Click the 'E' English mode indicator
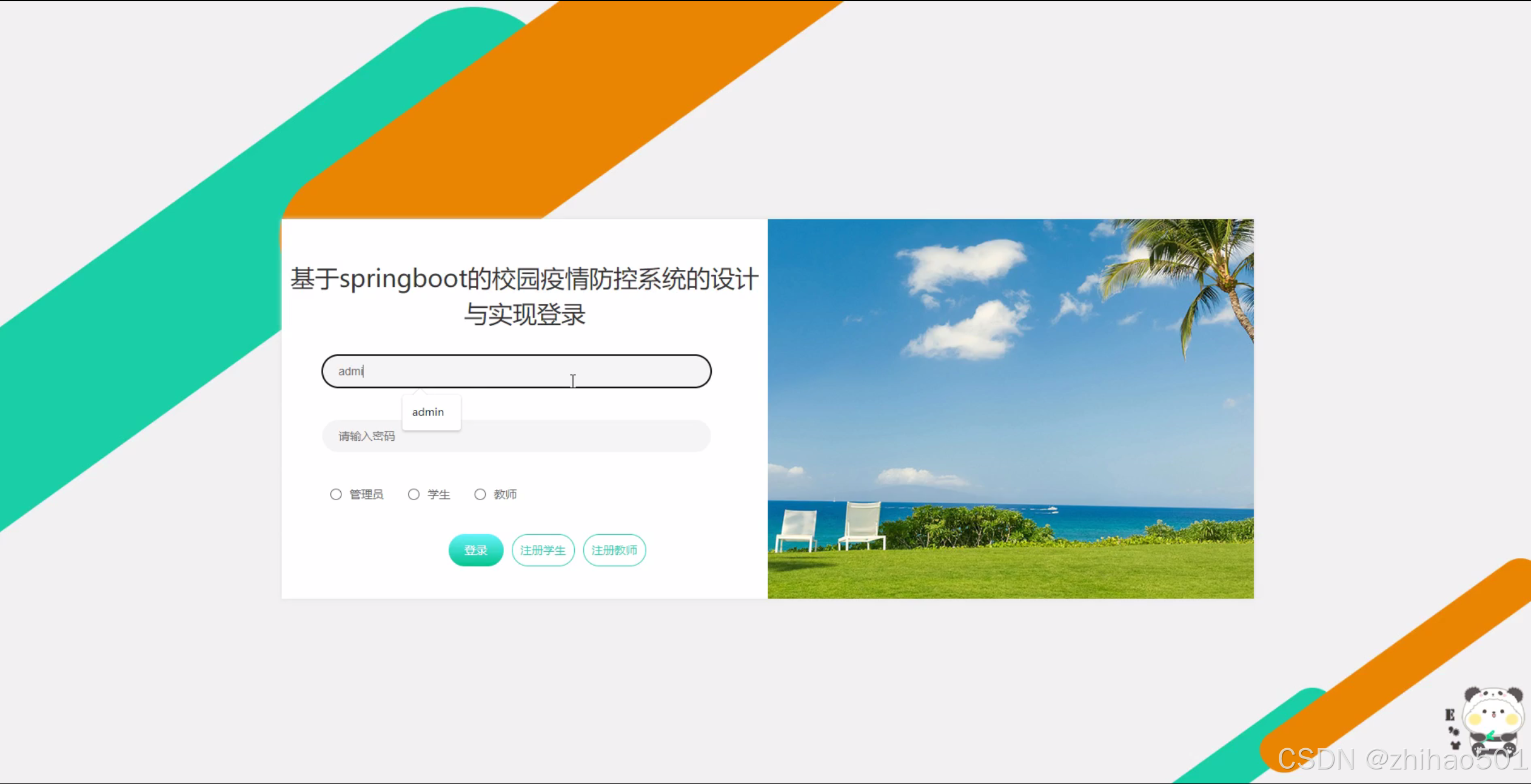 (1450, 715)
